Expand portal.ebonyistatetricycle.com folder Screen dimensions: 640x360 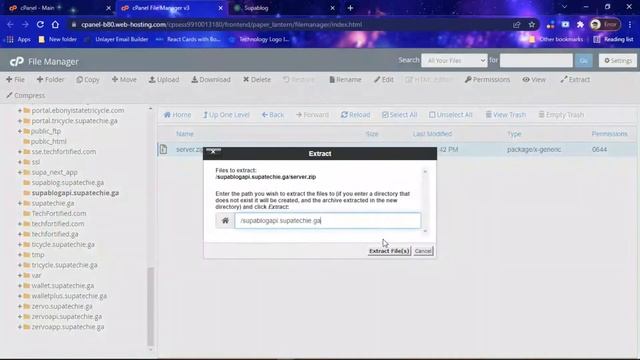click(20, 111)
